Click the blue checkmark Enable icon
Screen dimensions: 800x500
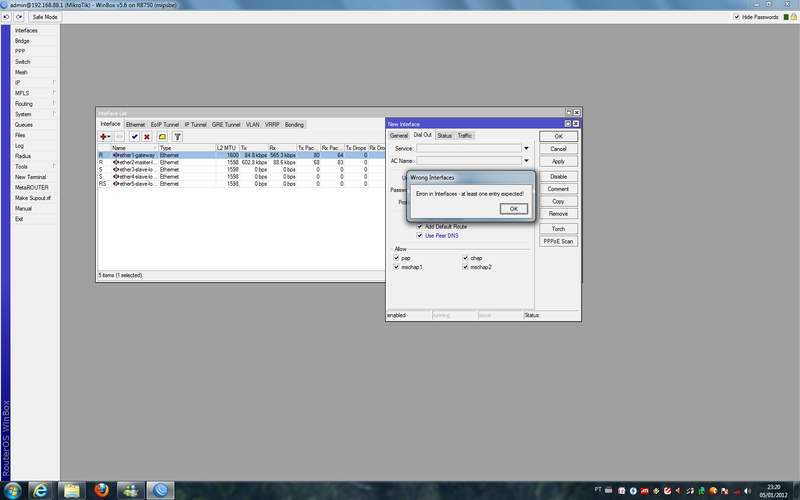click(x=134, y=137)
